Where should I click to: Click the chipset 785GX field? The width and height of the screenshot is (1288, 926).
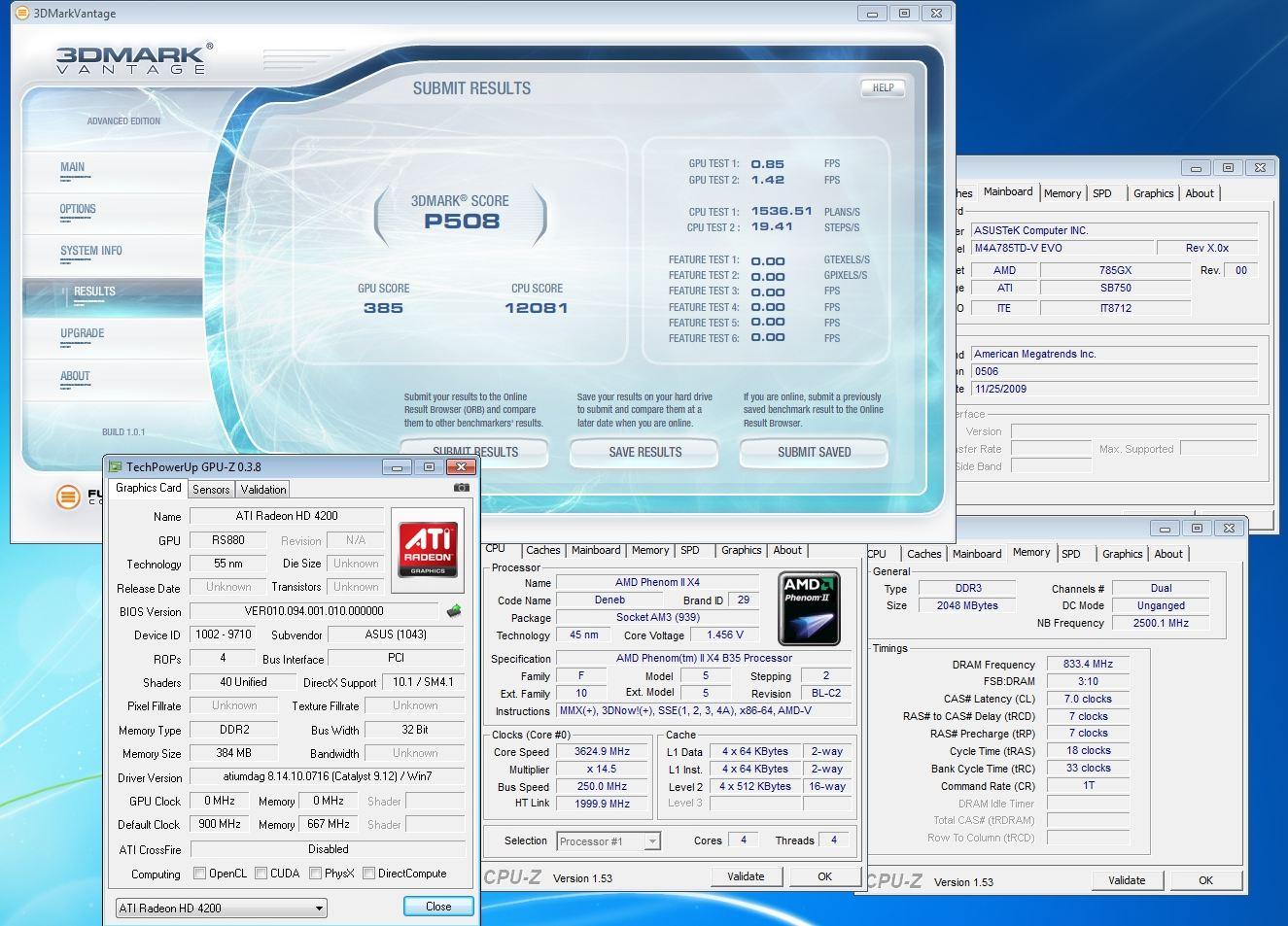click(1115, 270)
